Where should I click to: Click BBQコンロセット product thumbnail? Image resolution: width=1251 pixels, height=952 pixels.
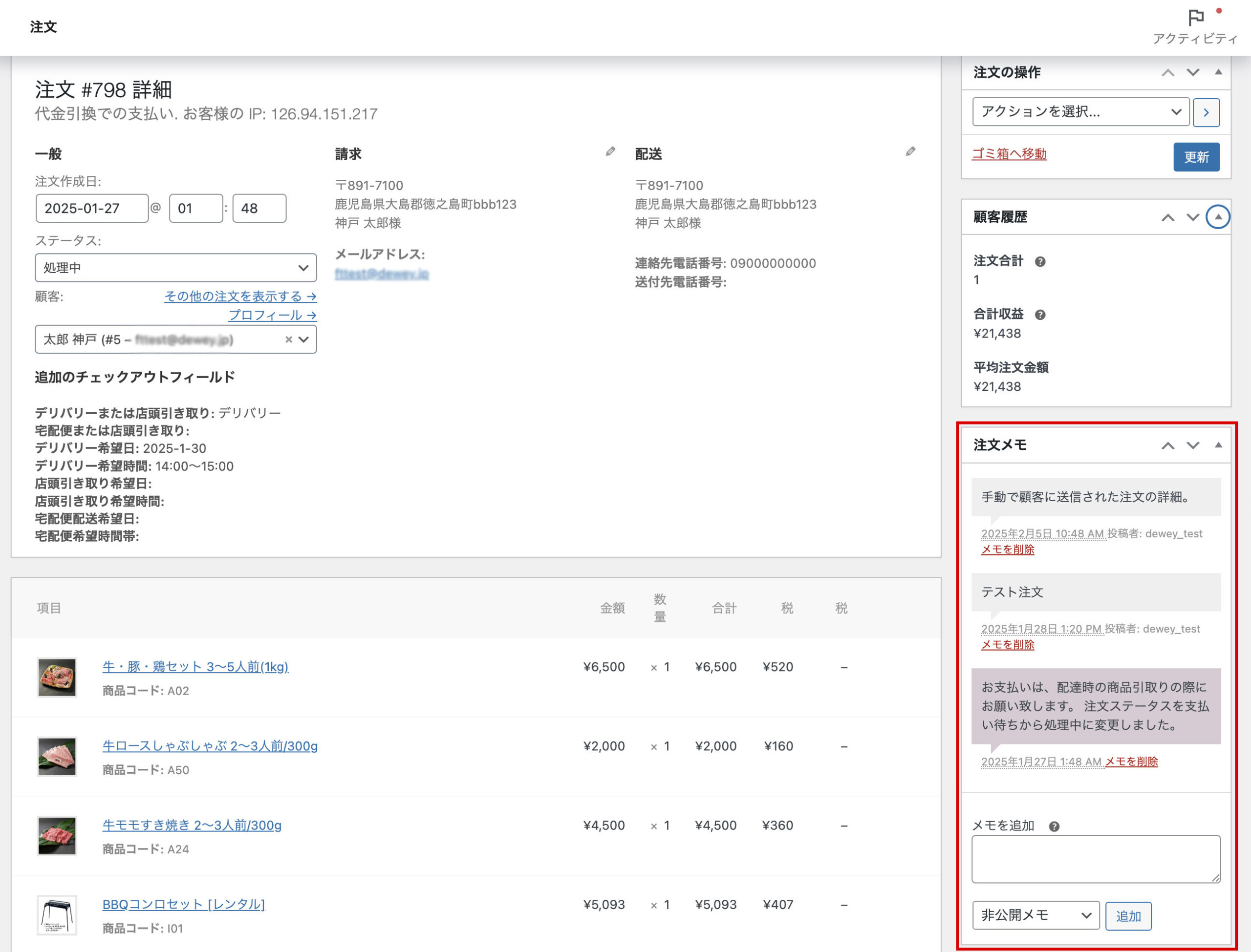point(57,914)
